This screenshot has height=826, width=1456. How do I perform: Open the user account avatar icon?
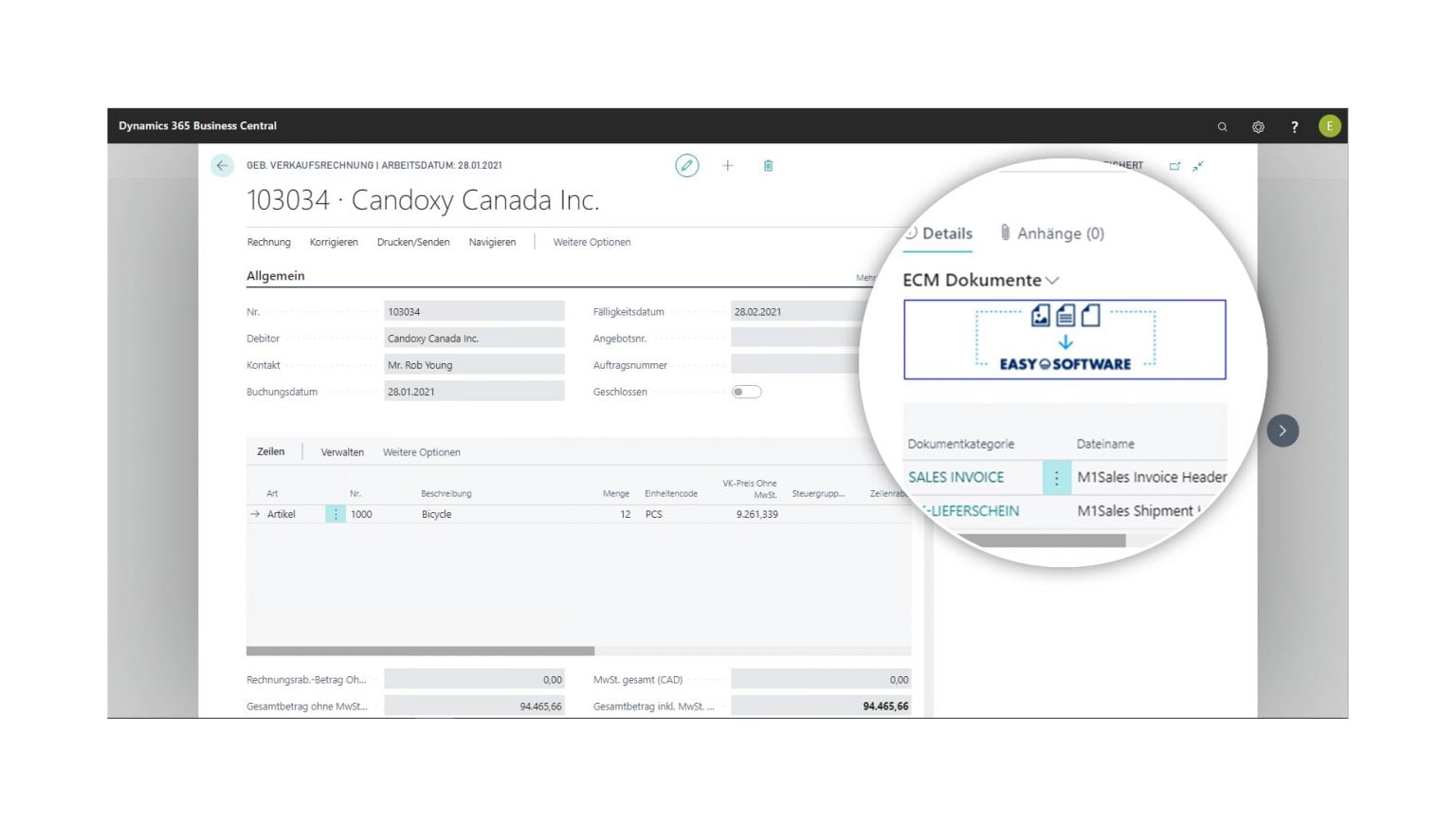pyautogui.click(x=1329, y=125)
